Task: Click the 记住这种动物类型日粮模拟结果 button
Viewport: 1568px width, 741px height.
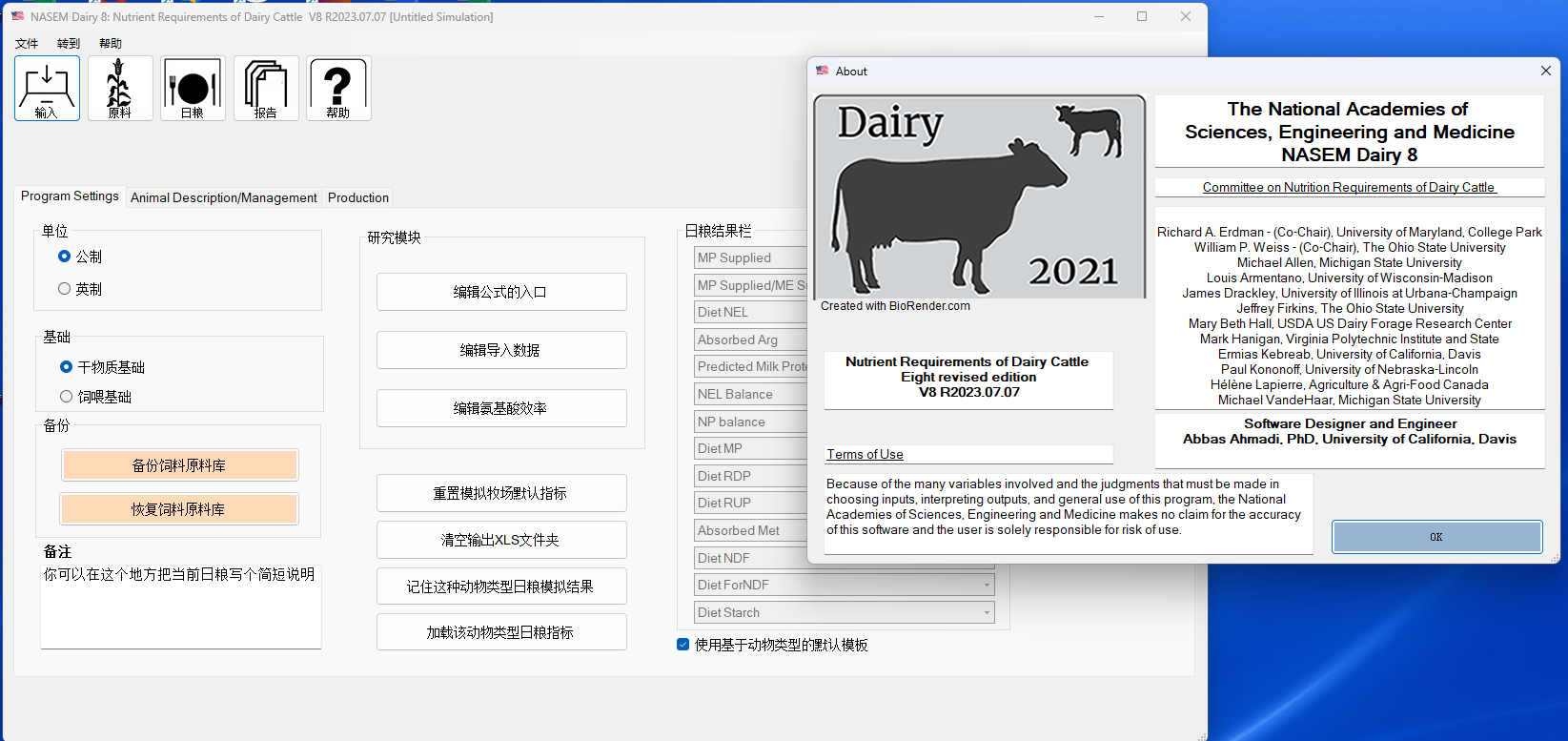Action: (501, 587)
